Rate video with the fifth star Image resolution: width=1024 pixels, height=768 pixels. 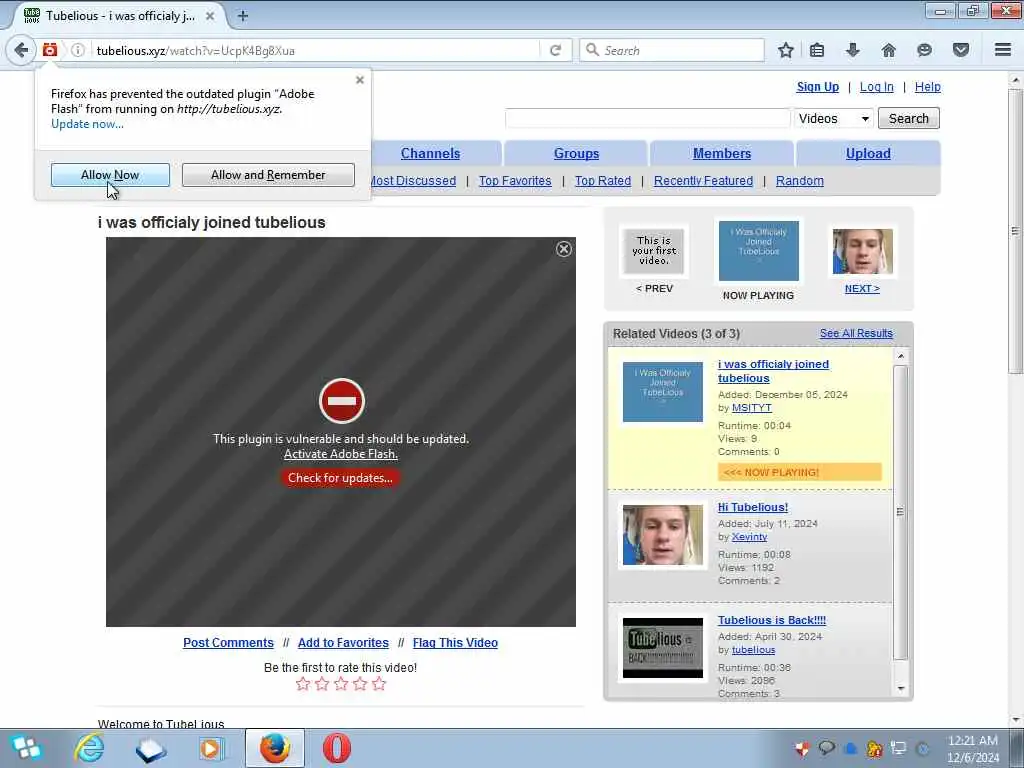[x=379, y=684]
